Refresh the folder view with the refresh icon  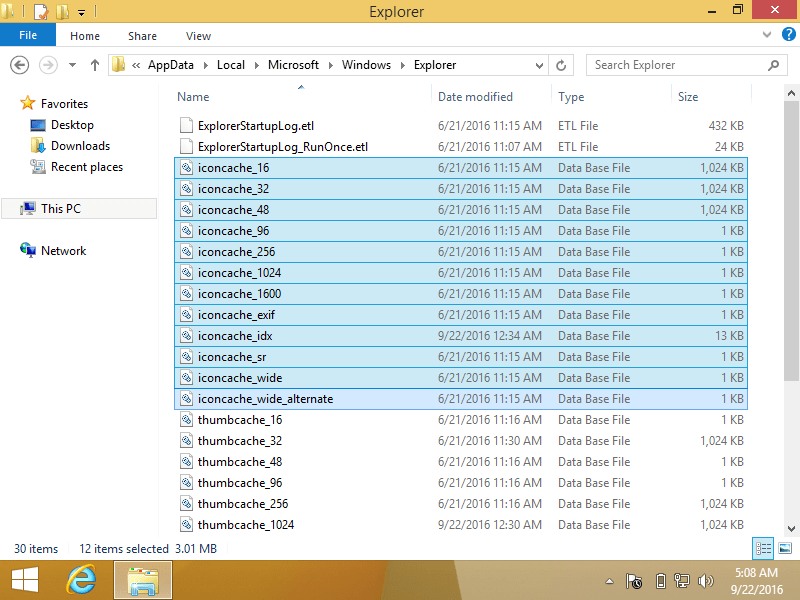point(560,64)
